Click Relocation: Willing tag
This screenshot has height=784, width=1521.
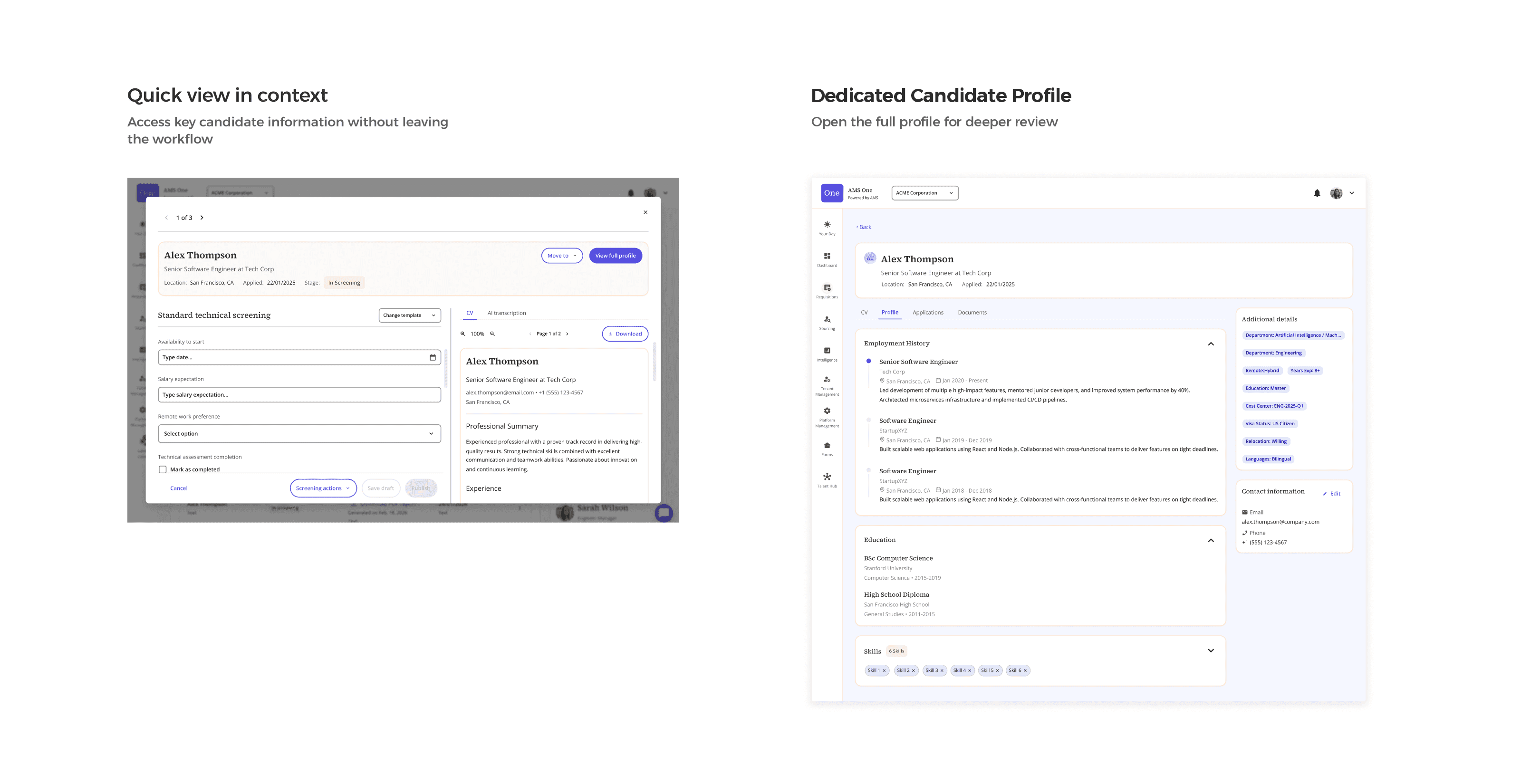click(x=1266, y=441)
